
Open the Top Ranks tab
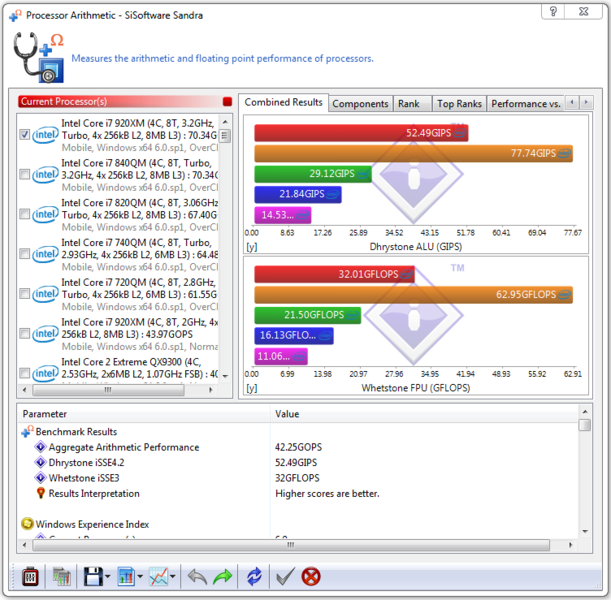(459, 103)
